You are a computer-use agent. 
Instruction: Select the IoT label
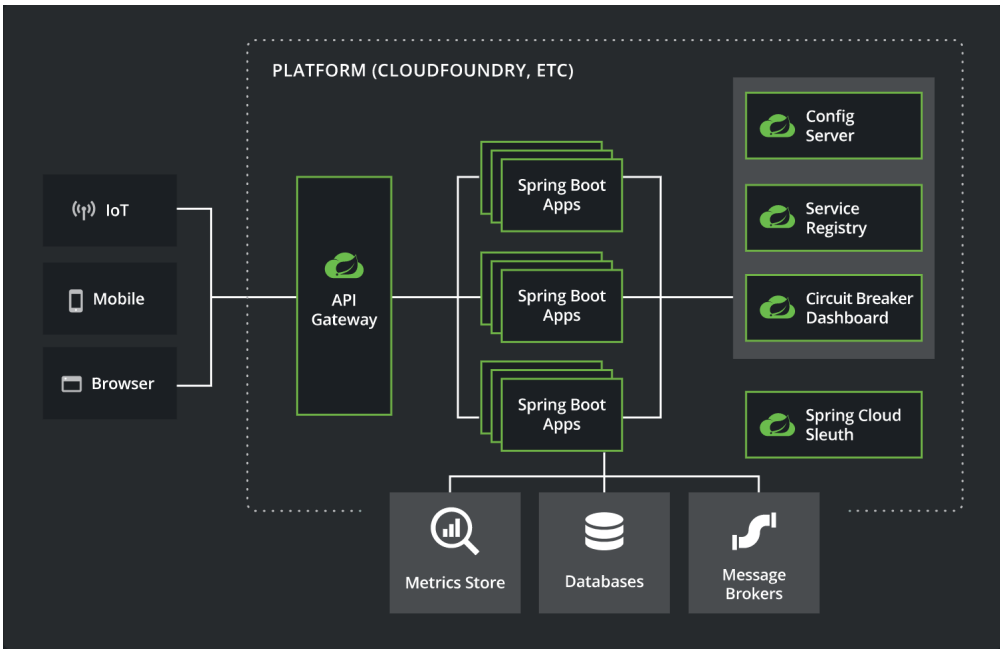117,211
